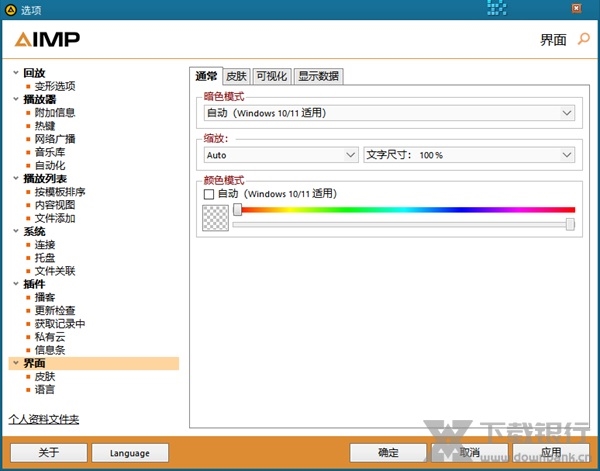600x471 pixels.
Task: Select 更新检查 in the tree
Action: 55,310
